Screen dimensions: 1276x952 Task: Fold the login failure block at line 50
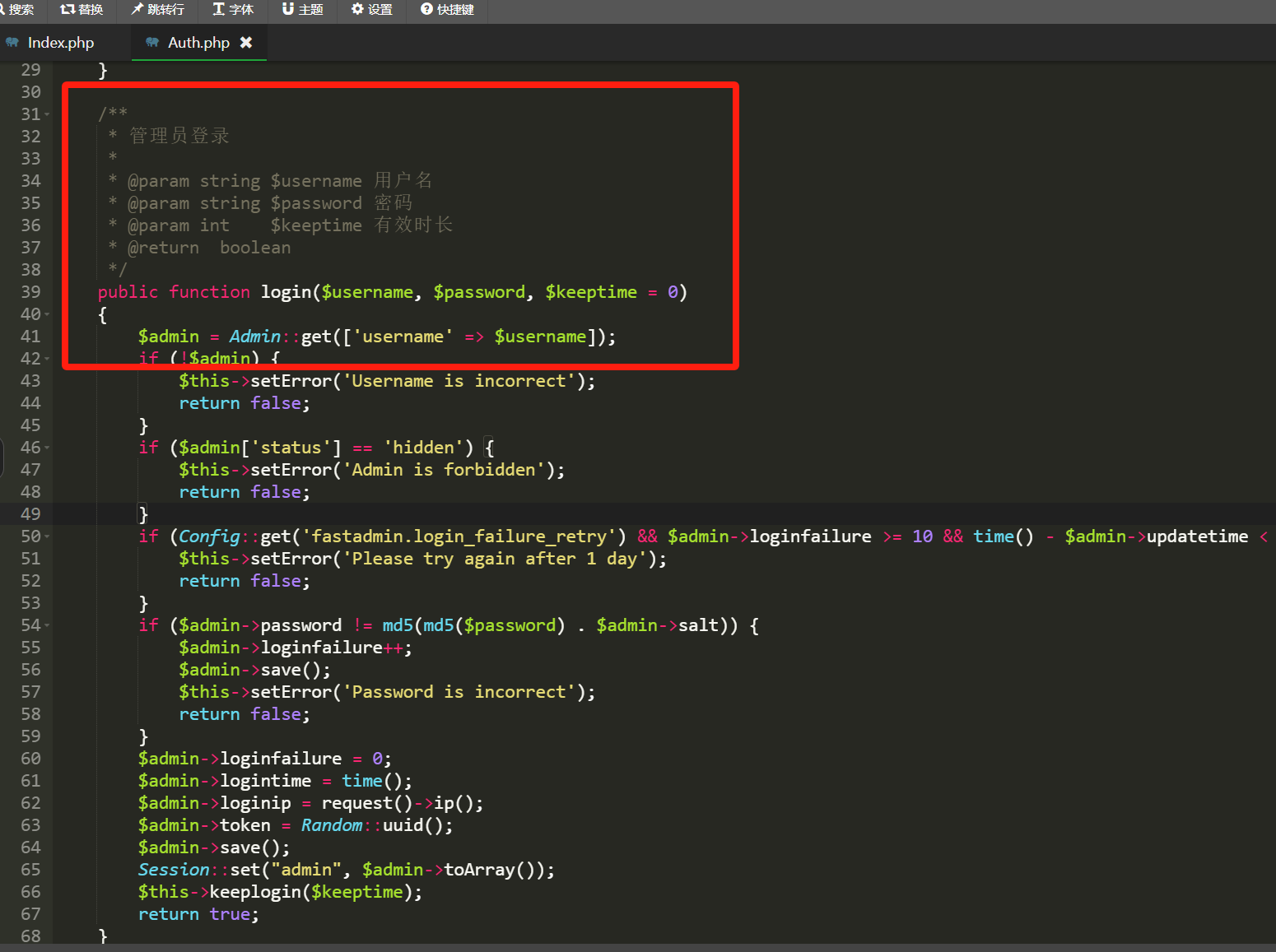point(47,536)
